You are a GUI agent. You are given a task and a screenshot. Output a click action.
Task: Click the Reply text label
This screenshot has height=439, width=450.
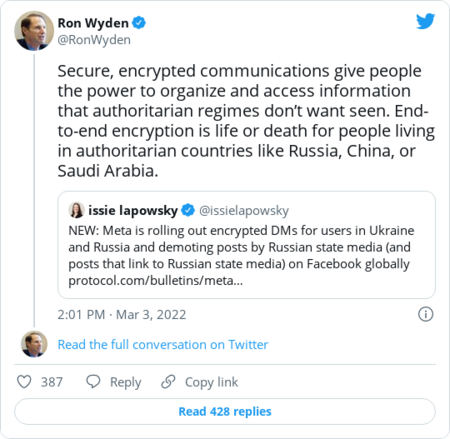(x=126, y=382)
